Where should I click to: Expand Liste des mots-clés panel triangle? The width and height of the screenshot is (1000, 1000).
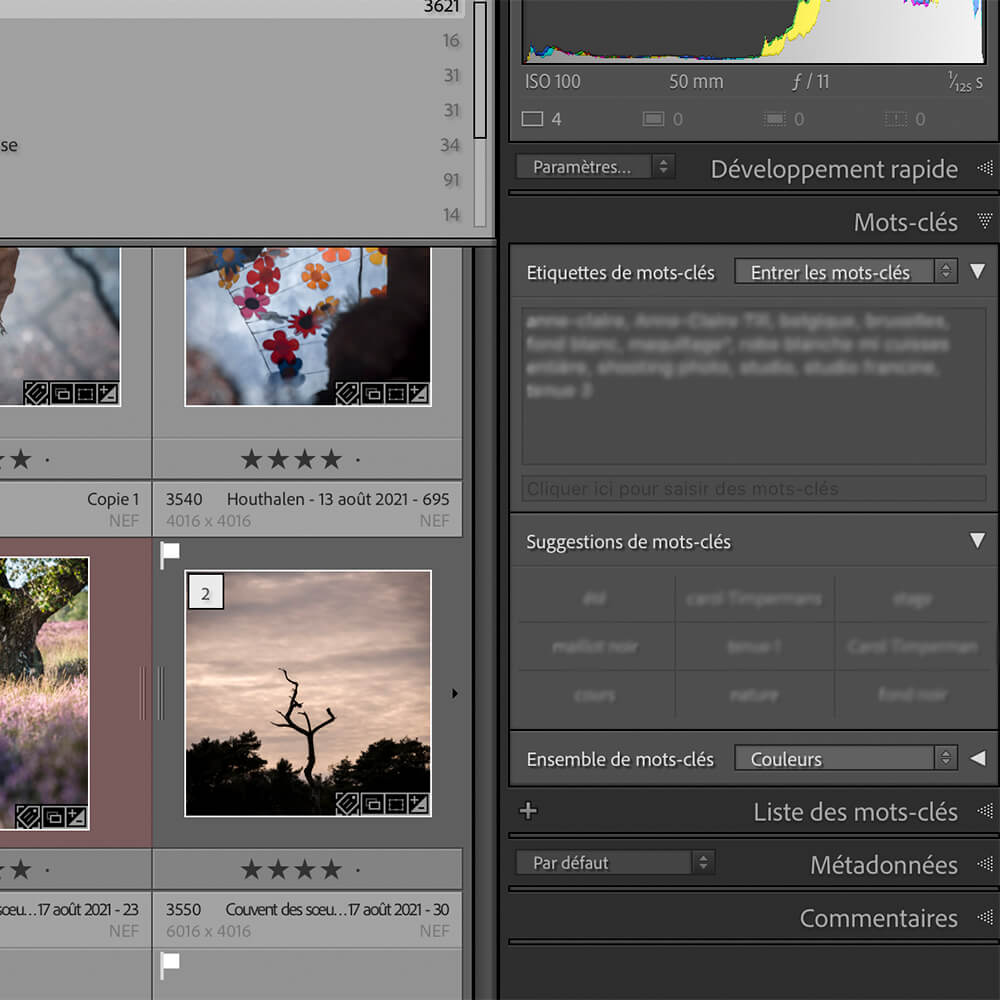click(985, 811)
